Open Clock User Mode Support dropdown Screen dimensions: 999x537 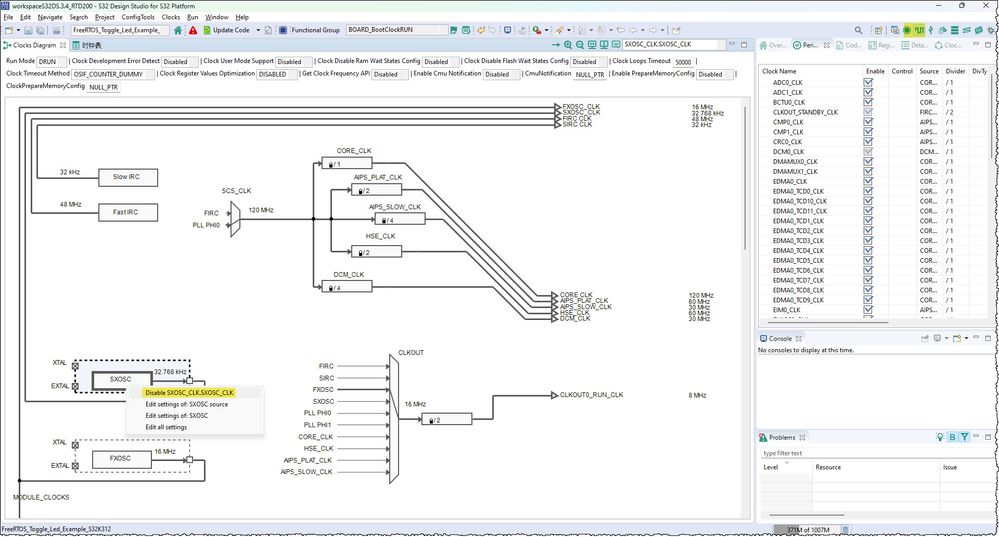click(x=294, y=62)
